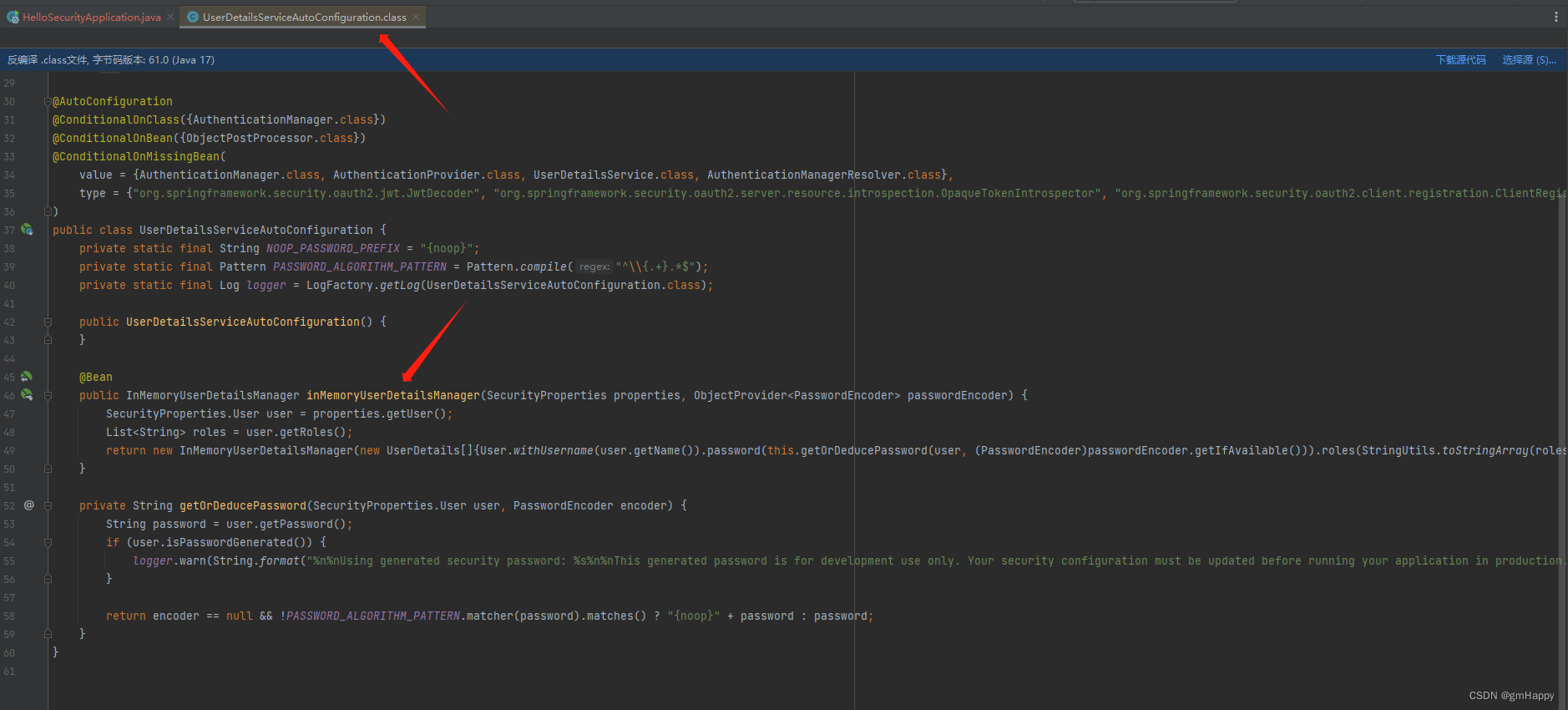Switch to the HelloSecurityApplication.java tab
The image size is (1568, 710).
point(91,17)
